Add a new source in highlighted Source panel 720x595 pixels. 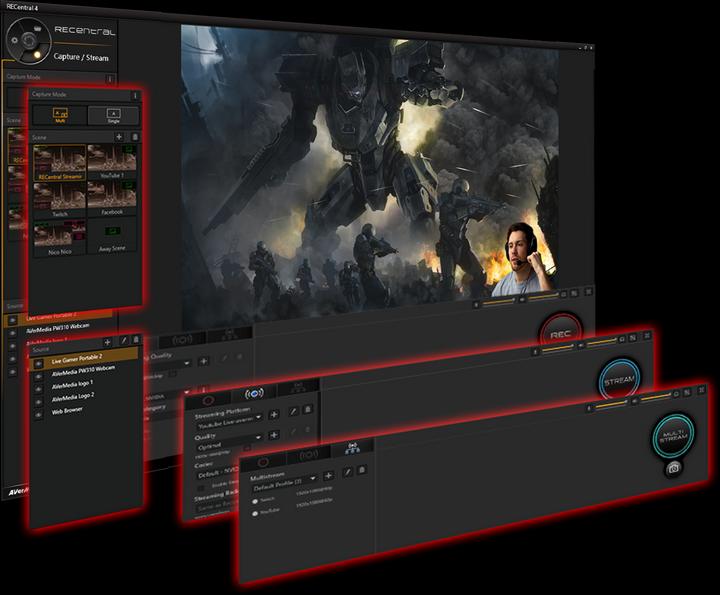tap(107, 342)
